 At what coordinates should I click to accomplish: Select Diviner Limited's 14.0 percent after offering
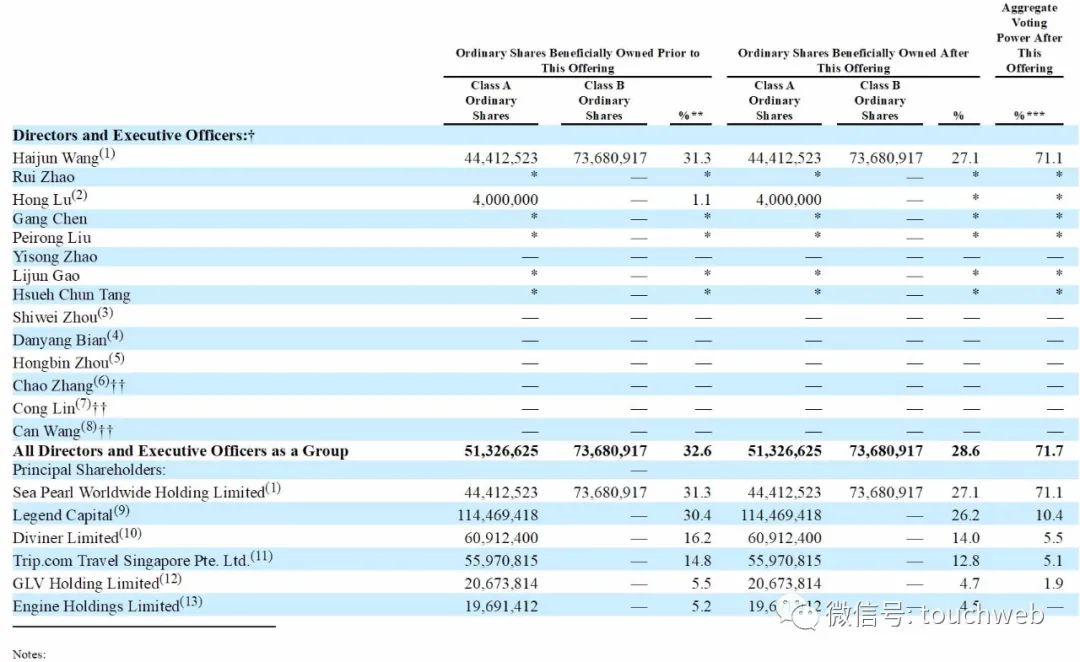(965, 538)
